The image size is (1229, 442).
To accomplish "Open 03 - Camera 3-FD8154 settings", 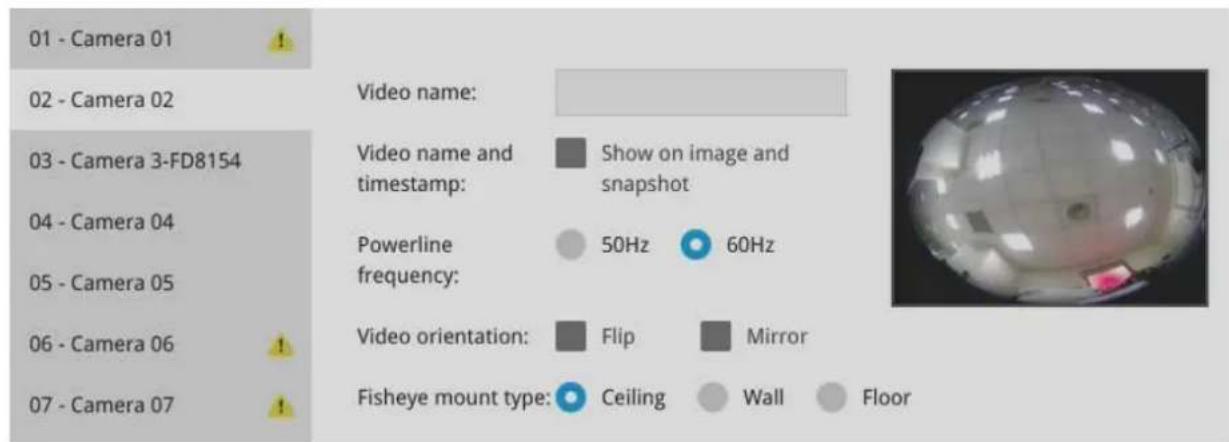I will 160,161.
